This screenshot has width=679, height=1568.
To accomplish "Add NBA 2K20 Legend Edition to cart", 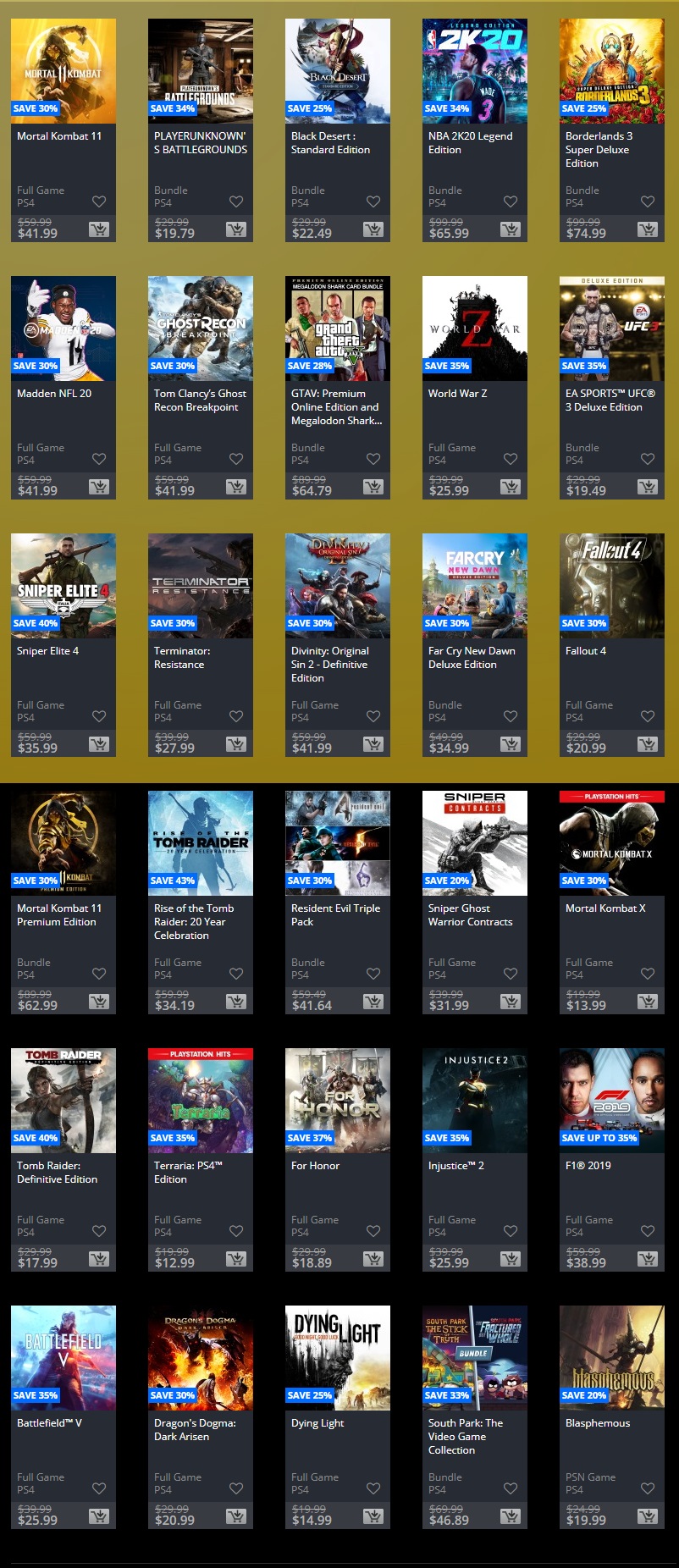I will 511,229.
